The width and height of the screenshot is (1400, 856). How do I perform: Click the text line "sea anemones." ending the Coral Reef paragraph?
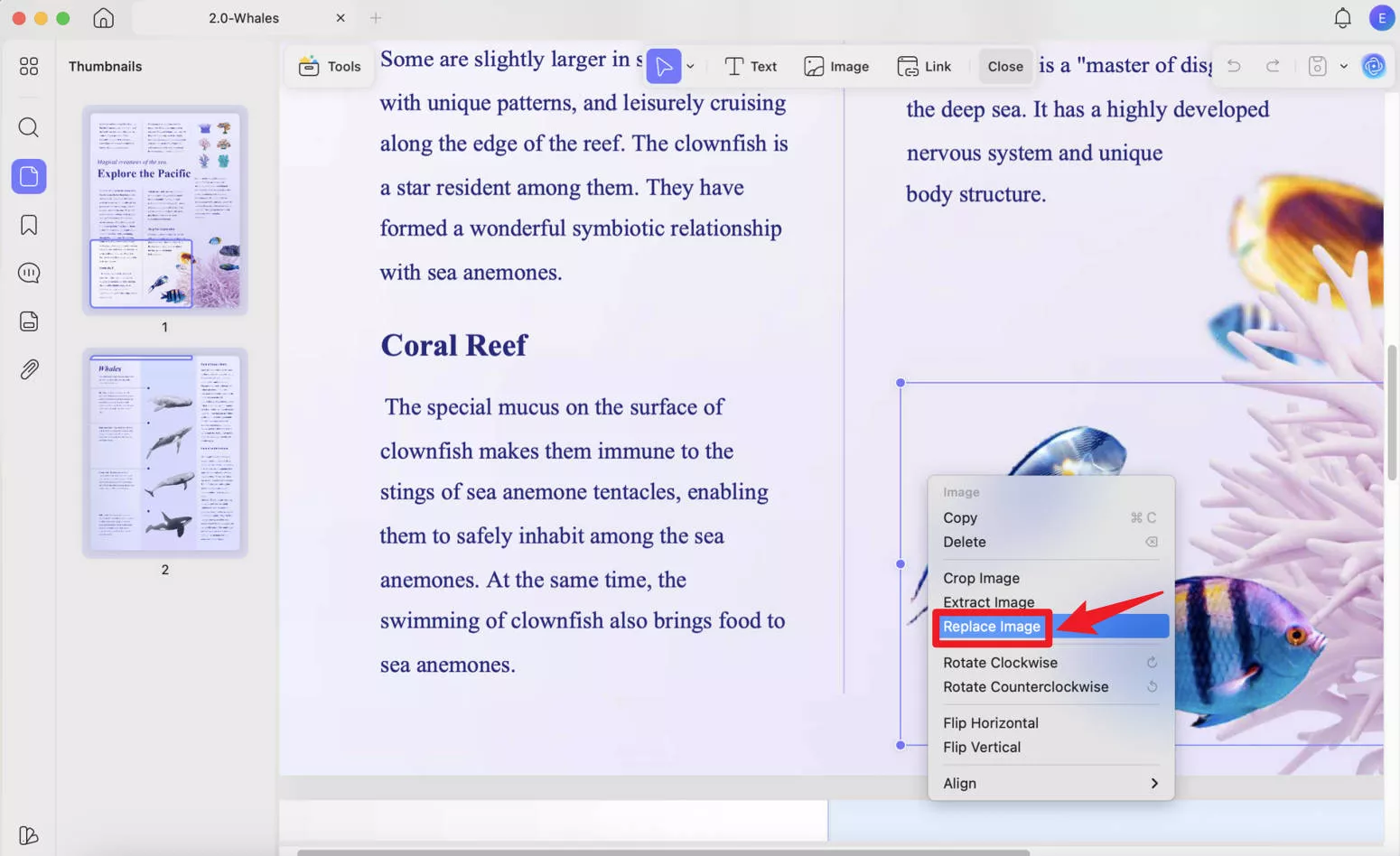[447, 665]
